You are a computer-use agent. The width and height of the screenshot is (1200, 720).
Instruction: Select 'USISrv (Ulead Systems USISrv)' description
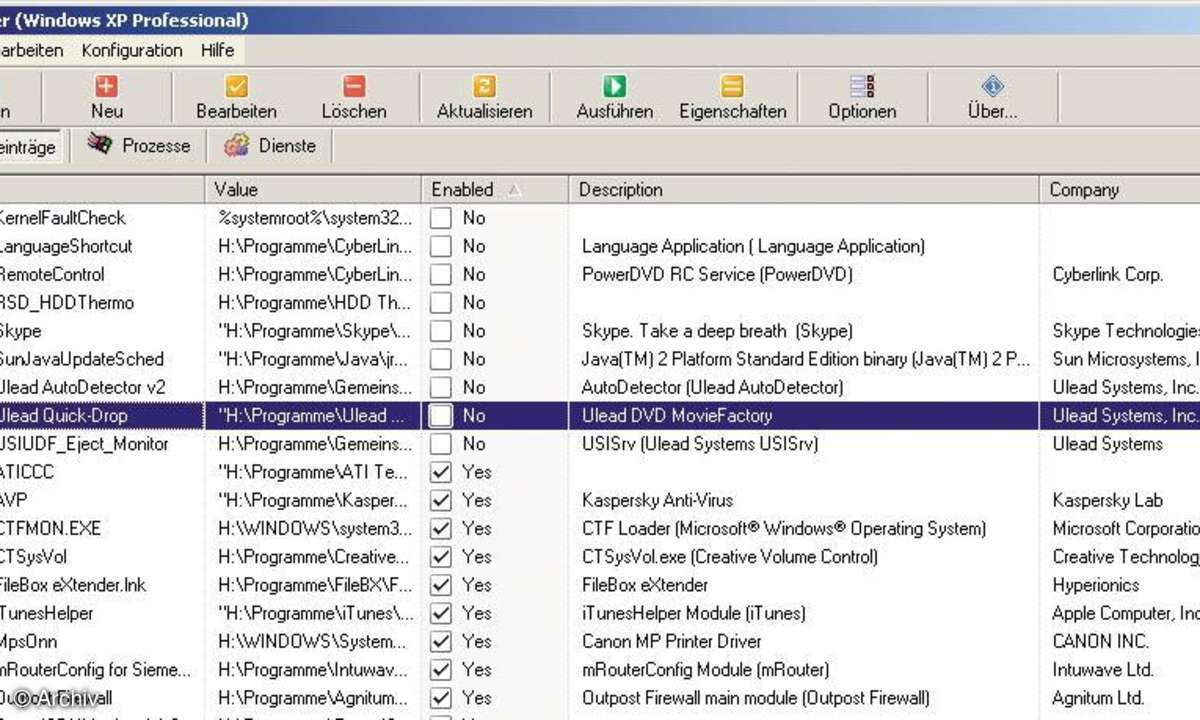tap(699, 444)
